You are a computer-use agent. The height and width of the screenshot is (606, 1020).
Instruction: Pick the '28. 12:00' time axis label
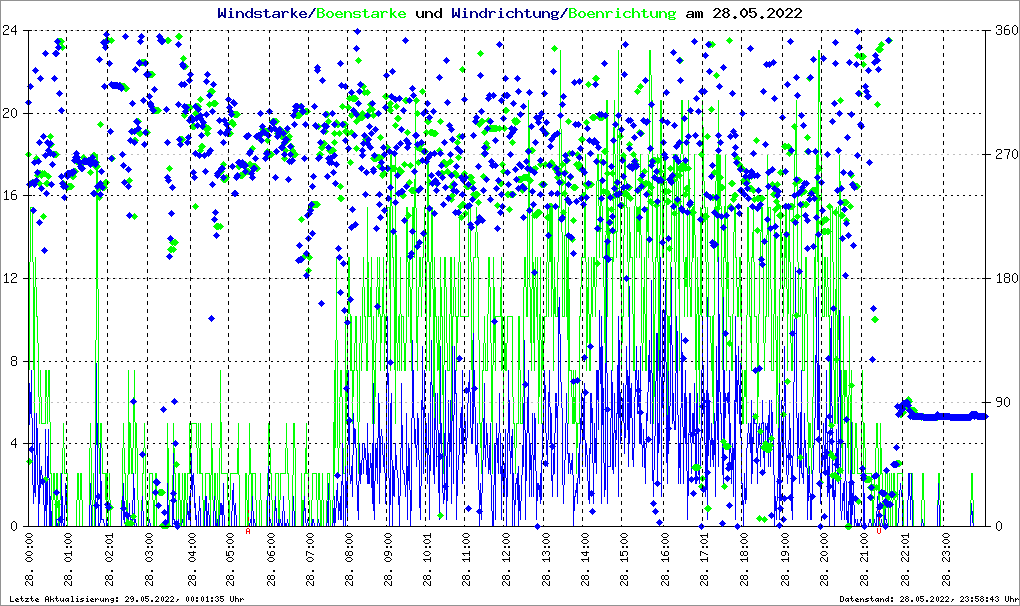click(506, 562)
